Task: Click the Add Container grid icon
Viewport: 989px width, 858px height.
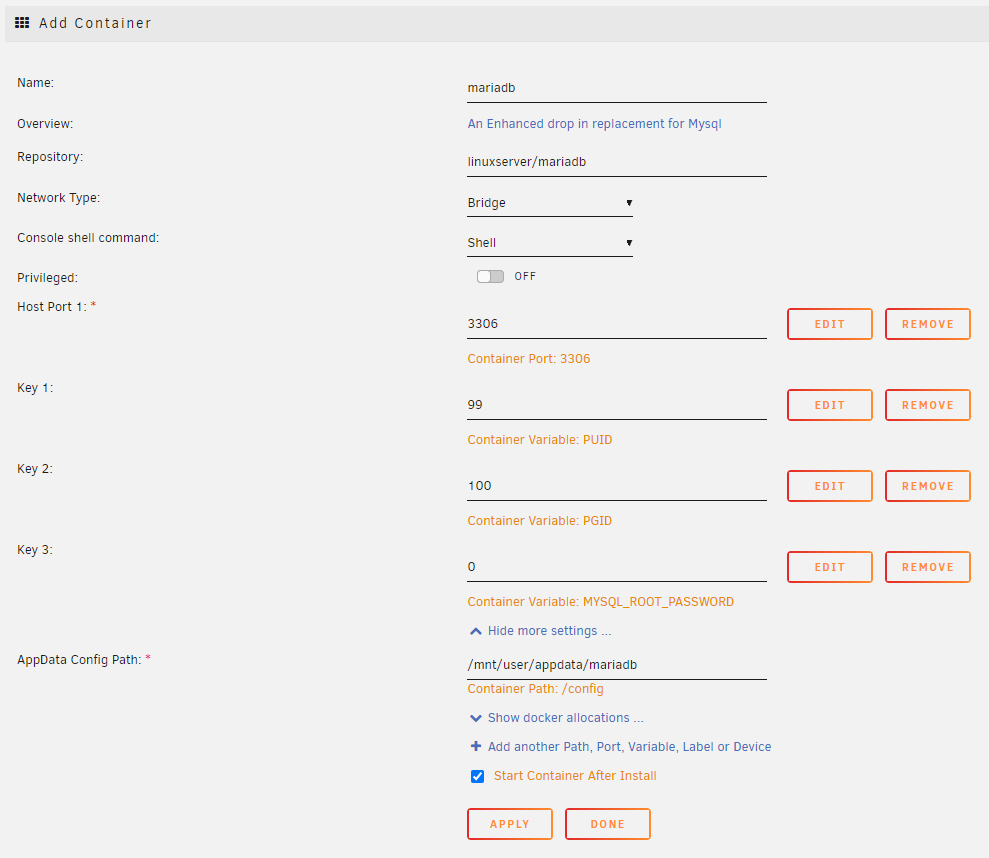Action: pos(22,22)
